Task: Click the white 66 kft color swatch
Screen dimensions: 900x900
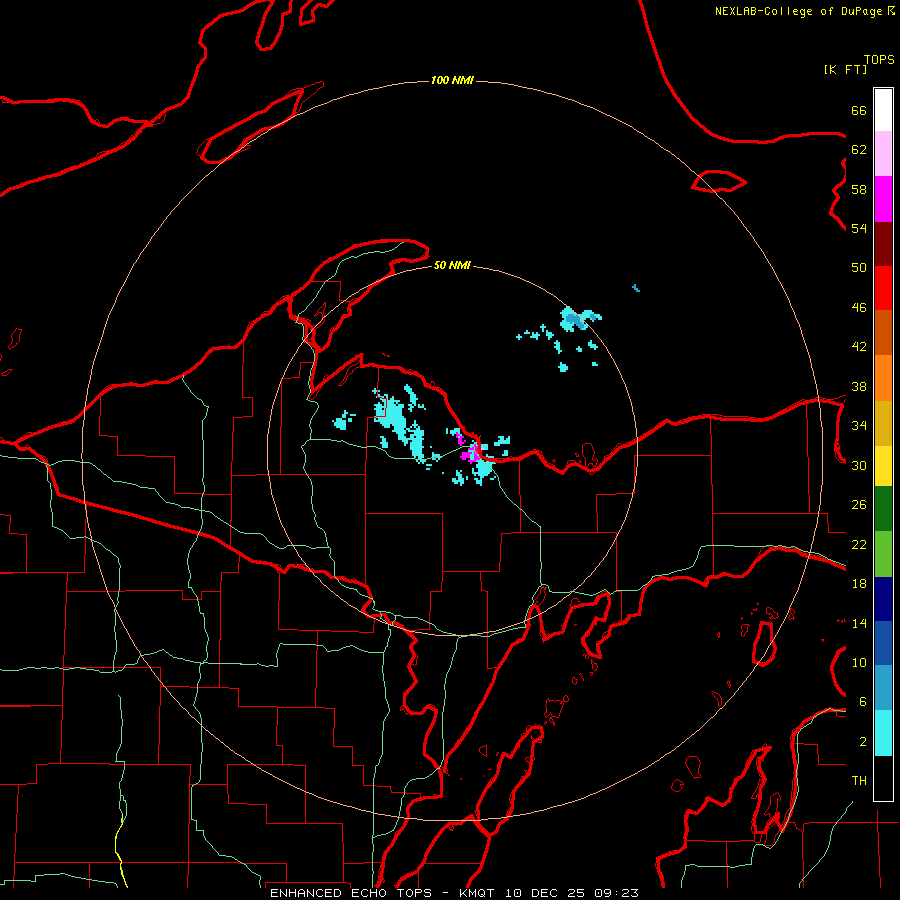Action: pos(883,110)
